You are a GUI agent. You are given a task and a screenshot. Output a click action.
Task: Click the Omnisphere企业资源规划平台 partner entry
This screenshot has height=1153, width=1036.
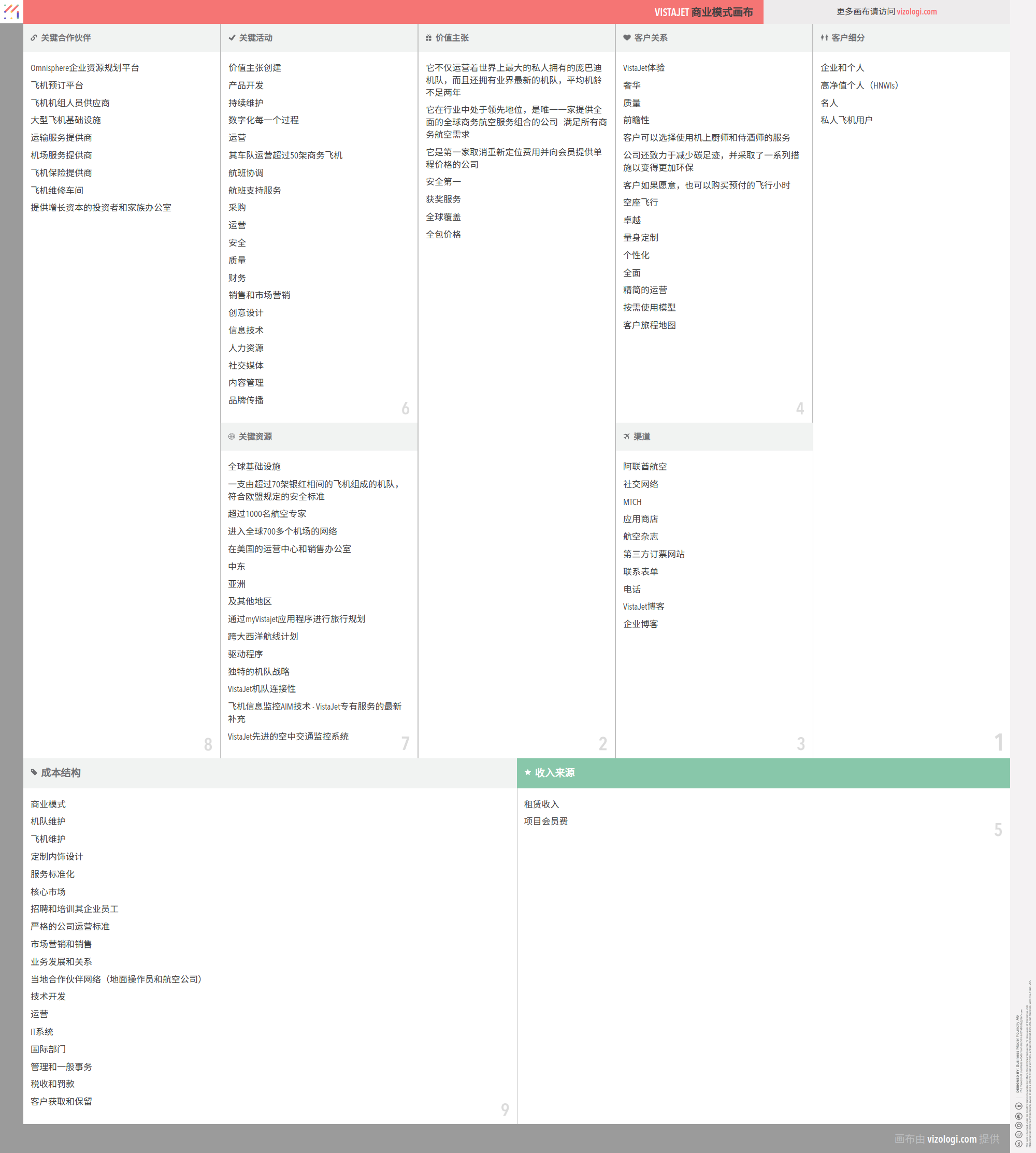[85, 68]
